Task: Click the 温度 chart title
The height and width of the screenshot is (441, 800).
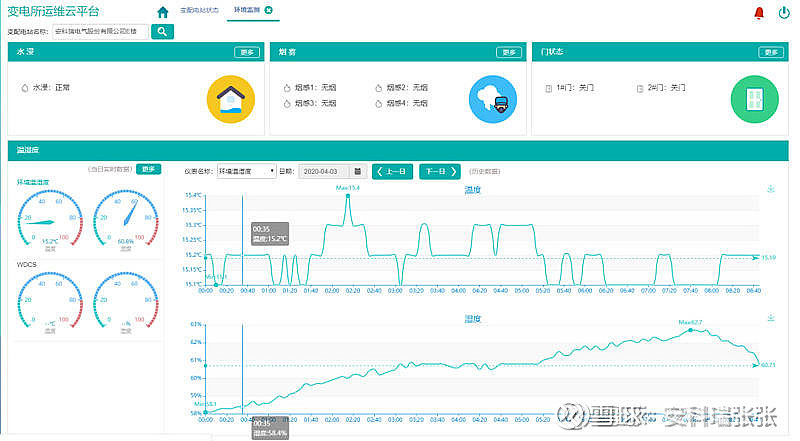Action: (x=472, y=190)
